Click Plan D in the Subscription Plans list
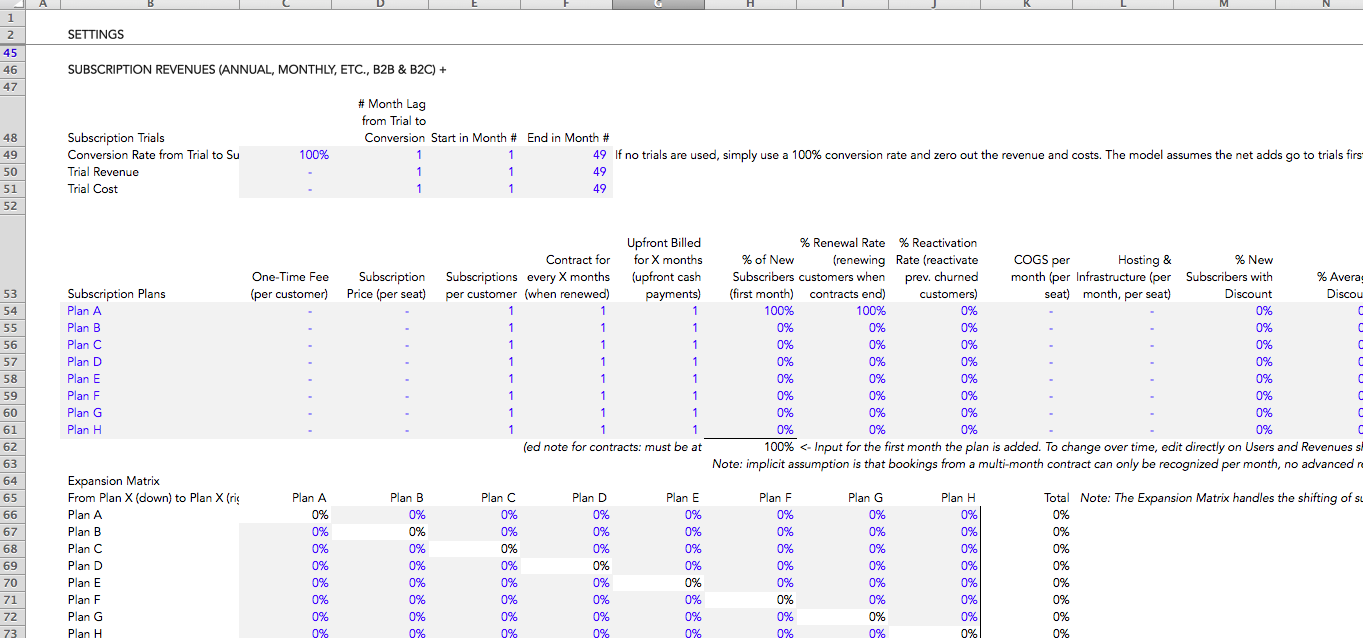Image resolution: width=1363 pixels, height=638 pixels. 84,362
